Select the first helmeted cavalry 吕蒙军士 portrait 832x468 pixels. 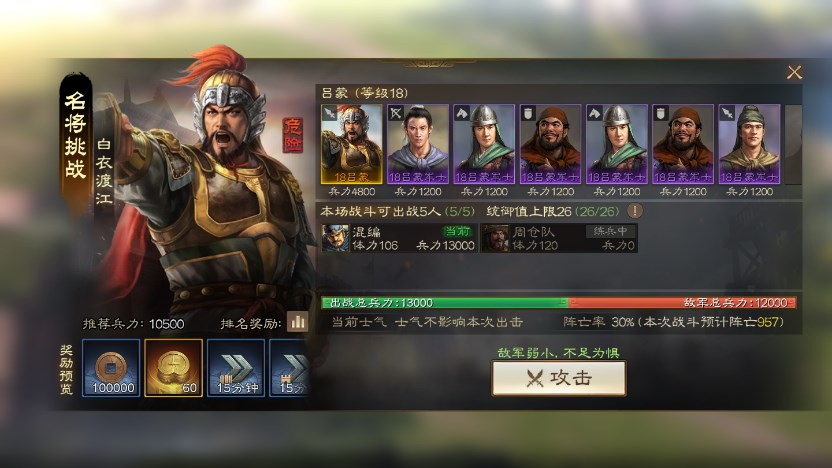(x=484, y=144)
